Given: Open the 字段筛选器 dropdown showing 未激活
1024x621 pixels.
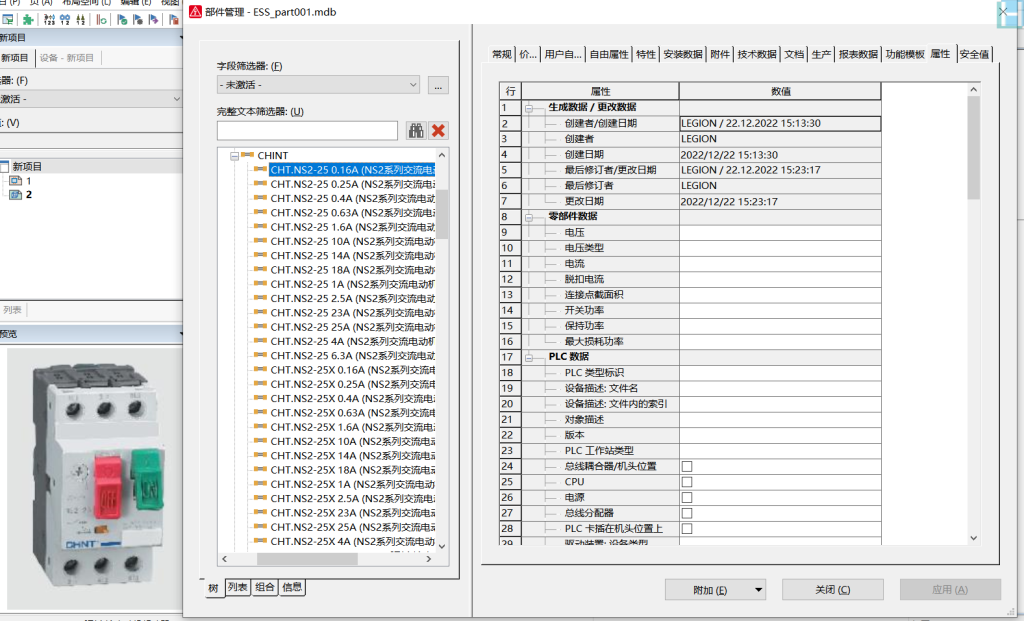Looking at the screenshot, I should (x=319, y=85).
